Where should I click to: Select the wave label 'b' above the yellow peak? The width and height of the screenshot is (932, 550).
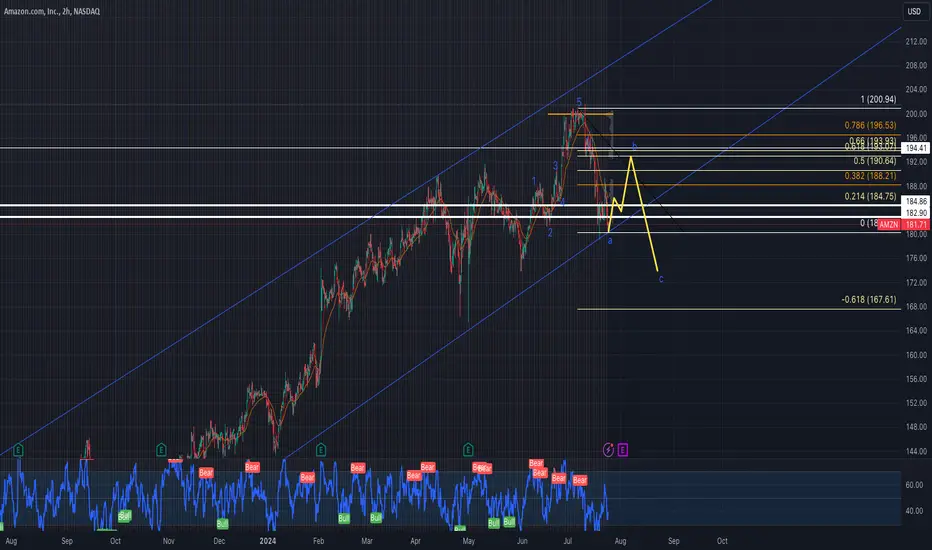[x=634, y=146]
